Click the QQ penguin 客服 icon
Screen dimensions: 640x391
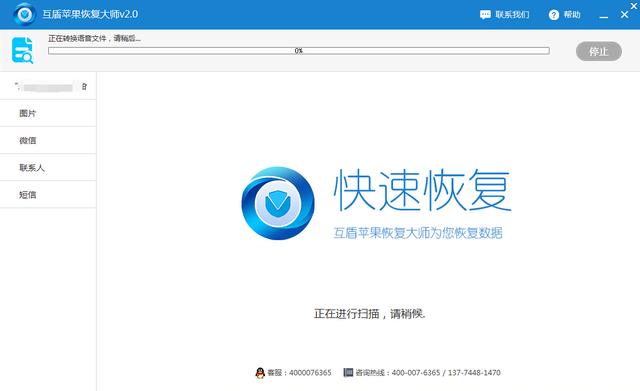(260, 373)
